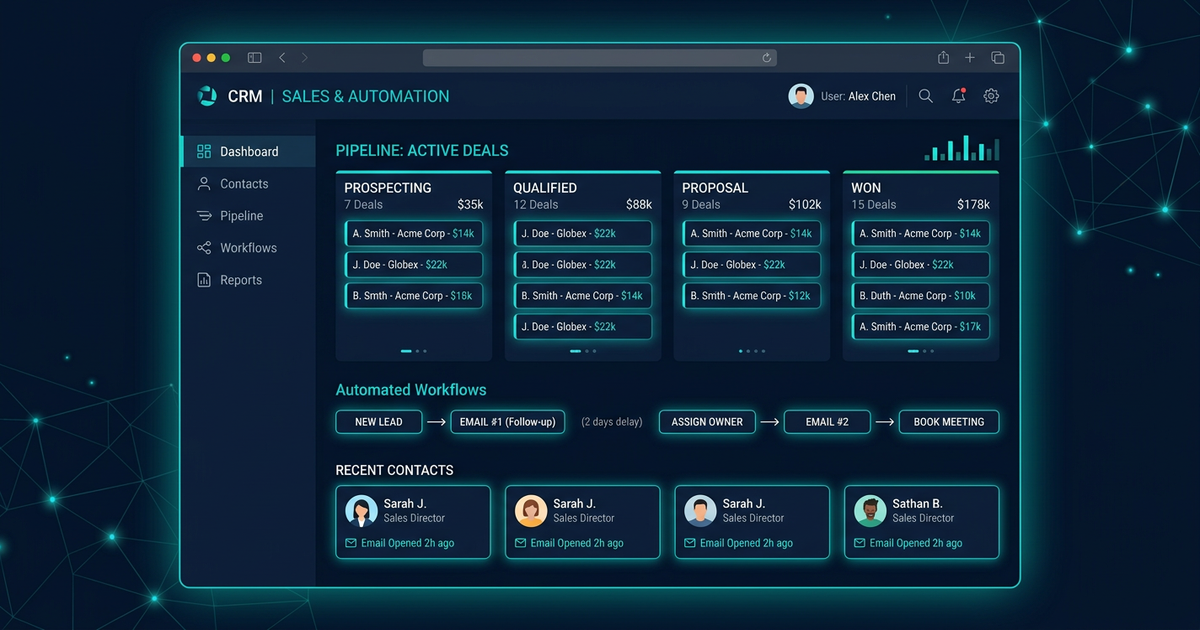
Task: Click the browser share icon
Action: (943, 58)
